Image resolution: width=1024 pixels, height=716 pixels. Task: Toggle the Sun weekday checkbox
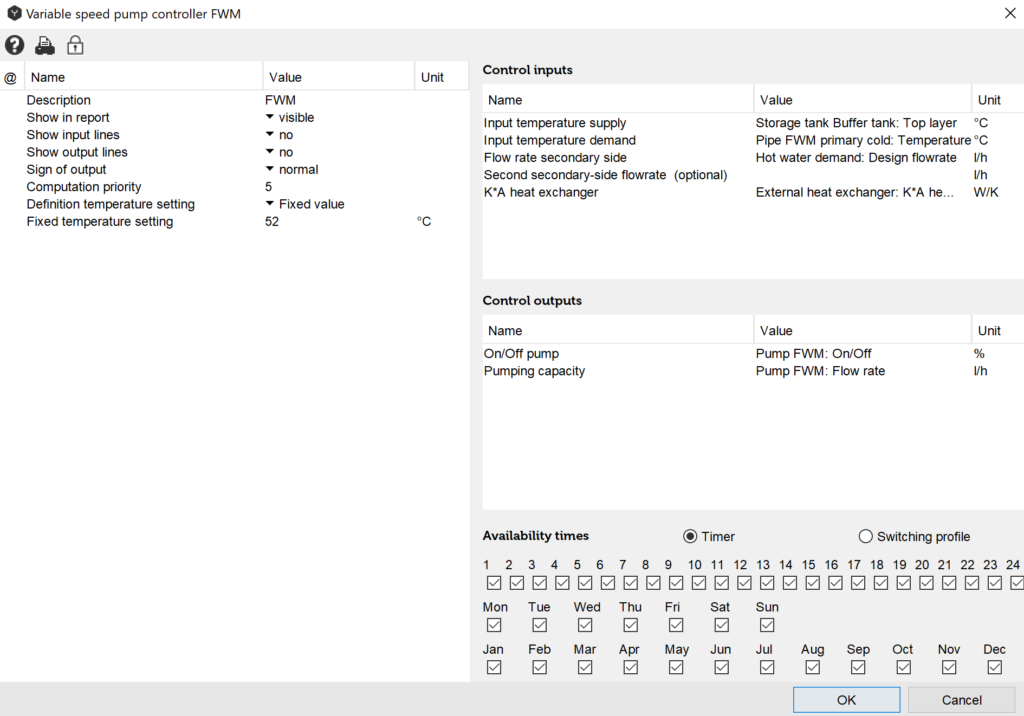767,625
